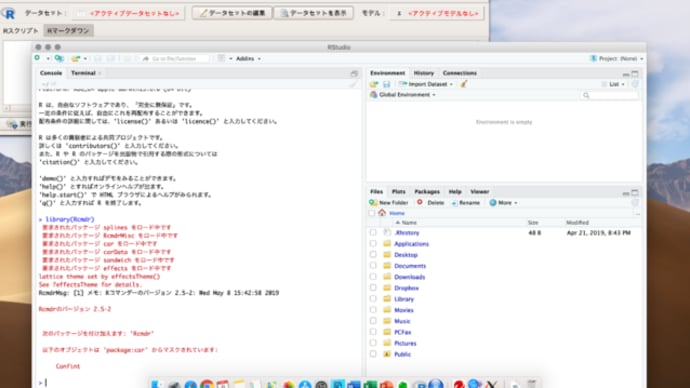Tick the checkbox for Library folder
This screenshot has width=690, height=388.
coord(373,299)
